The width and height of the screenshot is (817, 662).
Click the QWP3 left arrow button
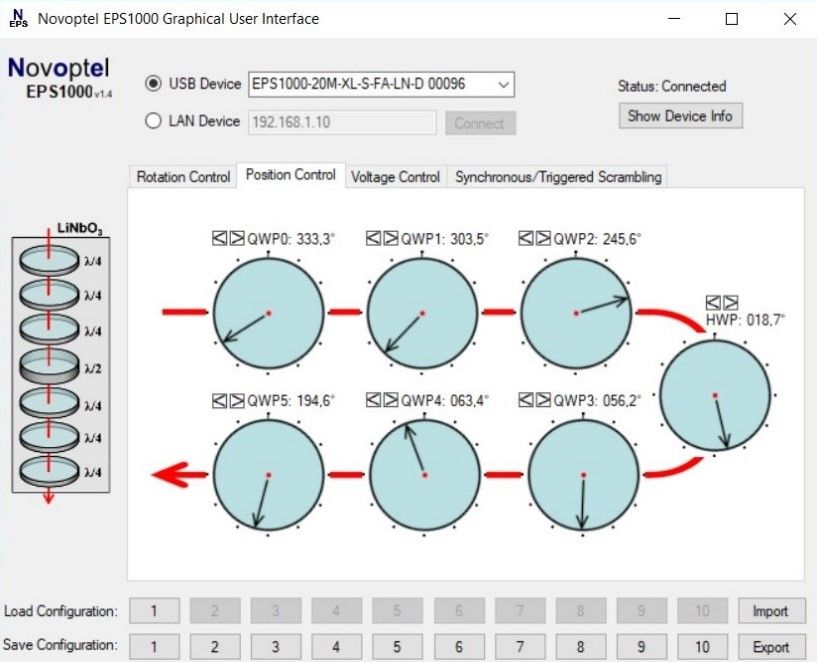(x=526, y=400)
